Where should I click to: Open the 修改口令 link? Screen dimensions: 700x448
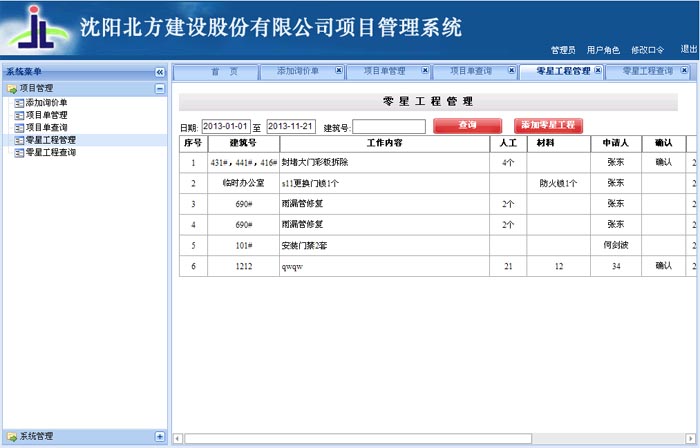pos(647,50)
